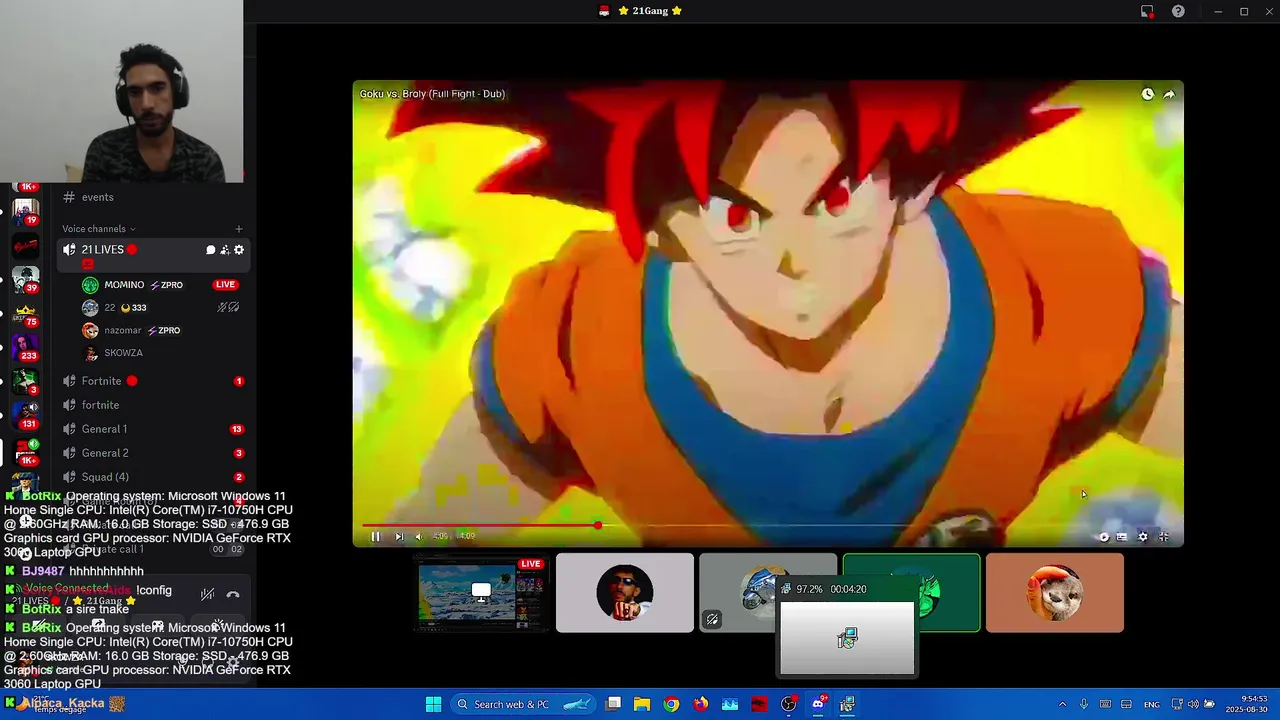
Task: Exit fullscreen in the video player
Action: pos(1164,537)
